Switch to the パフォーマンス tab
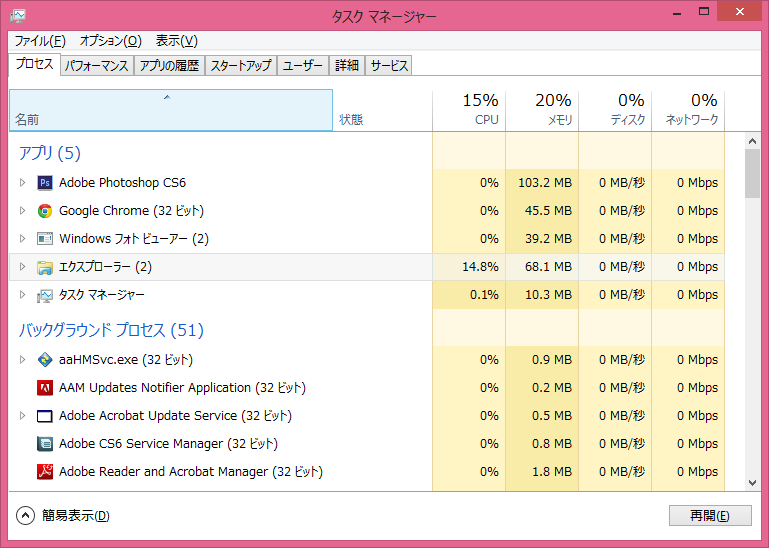Viewport: 769px width, 548px height. click(x=97, y=66)
